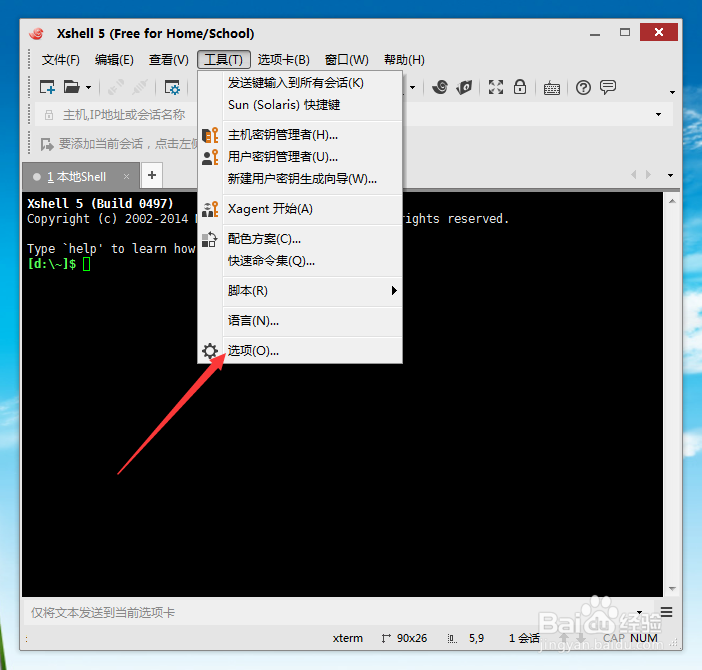Click the keyboard mapping toolbar icon
702x670 pixels.
552,88
